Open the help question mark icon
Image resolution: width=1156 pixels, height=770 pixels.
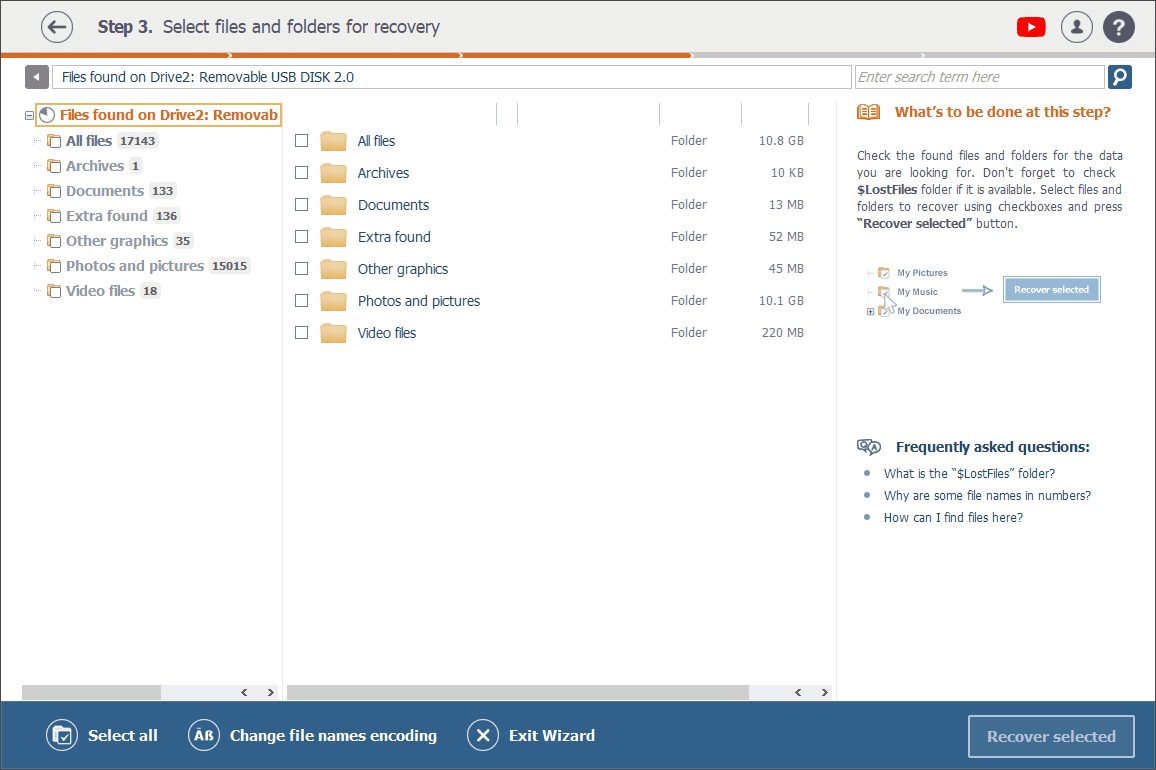(1119, 27)
